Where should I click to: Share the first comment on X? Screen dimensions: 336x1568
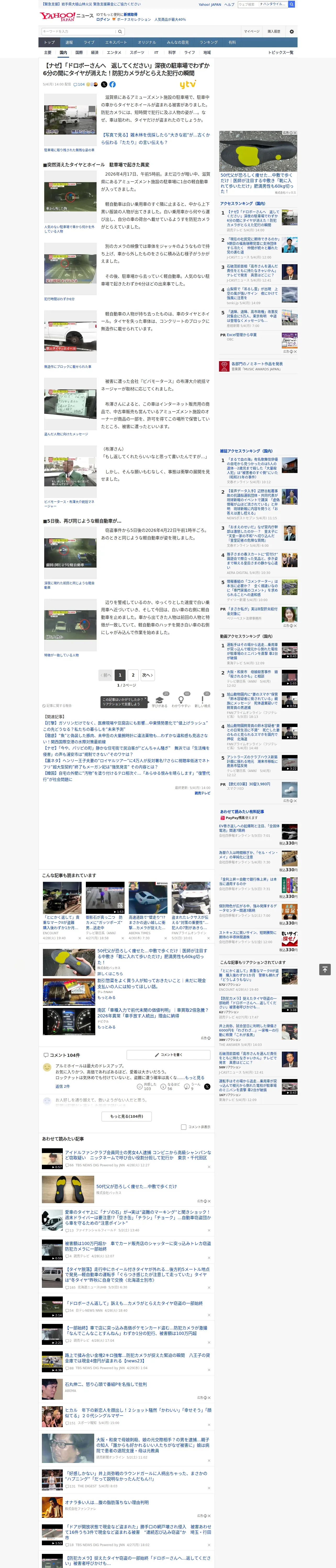tap(207, 1087)
